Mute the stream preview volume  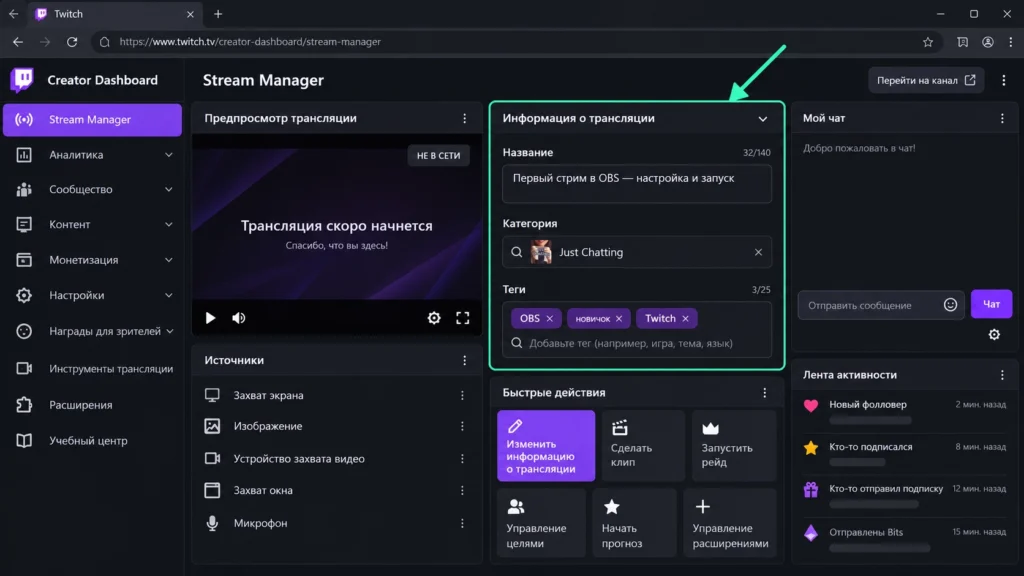coord(239,318)
